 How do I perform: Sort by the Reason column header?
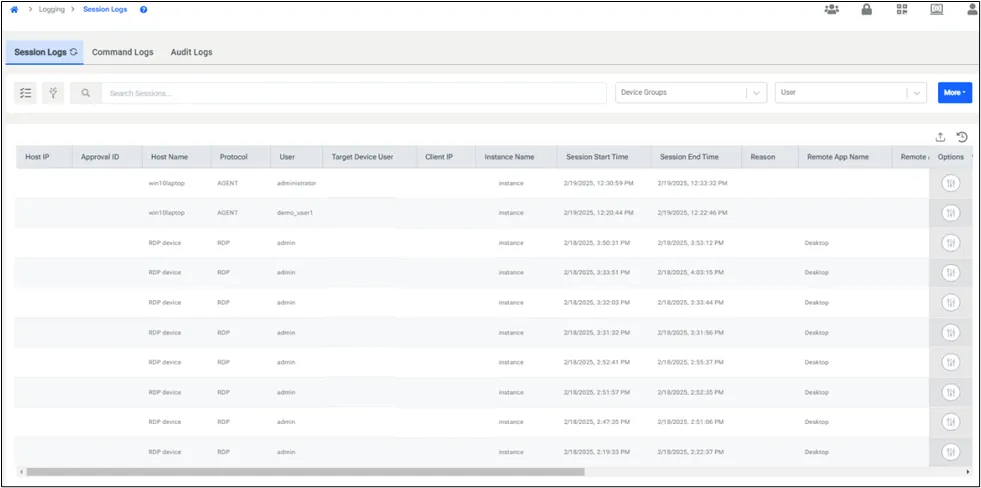click(x=770, y=157)
